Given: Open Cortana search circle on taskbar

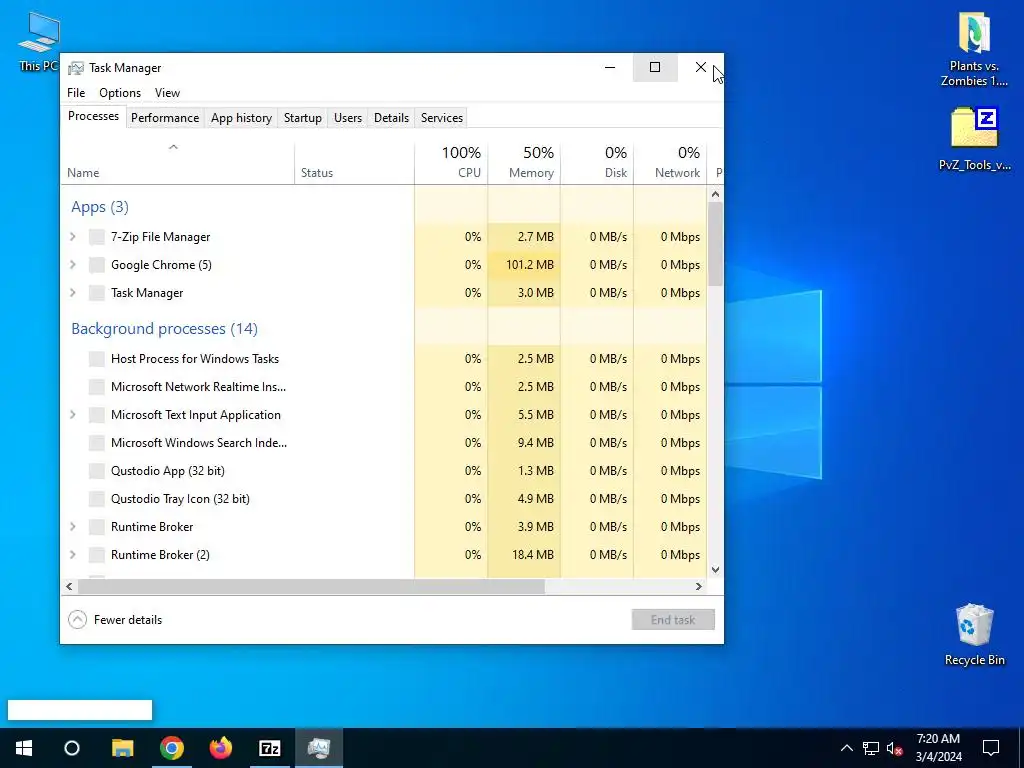Looking at the screenshot, I should [72, 748].
